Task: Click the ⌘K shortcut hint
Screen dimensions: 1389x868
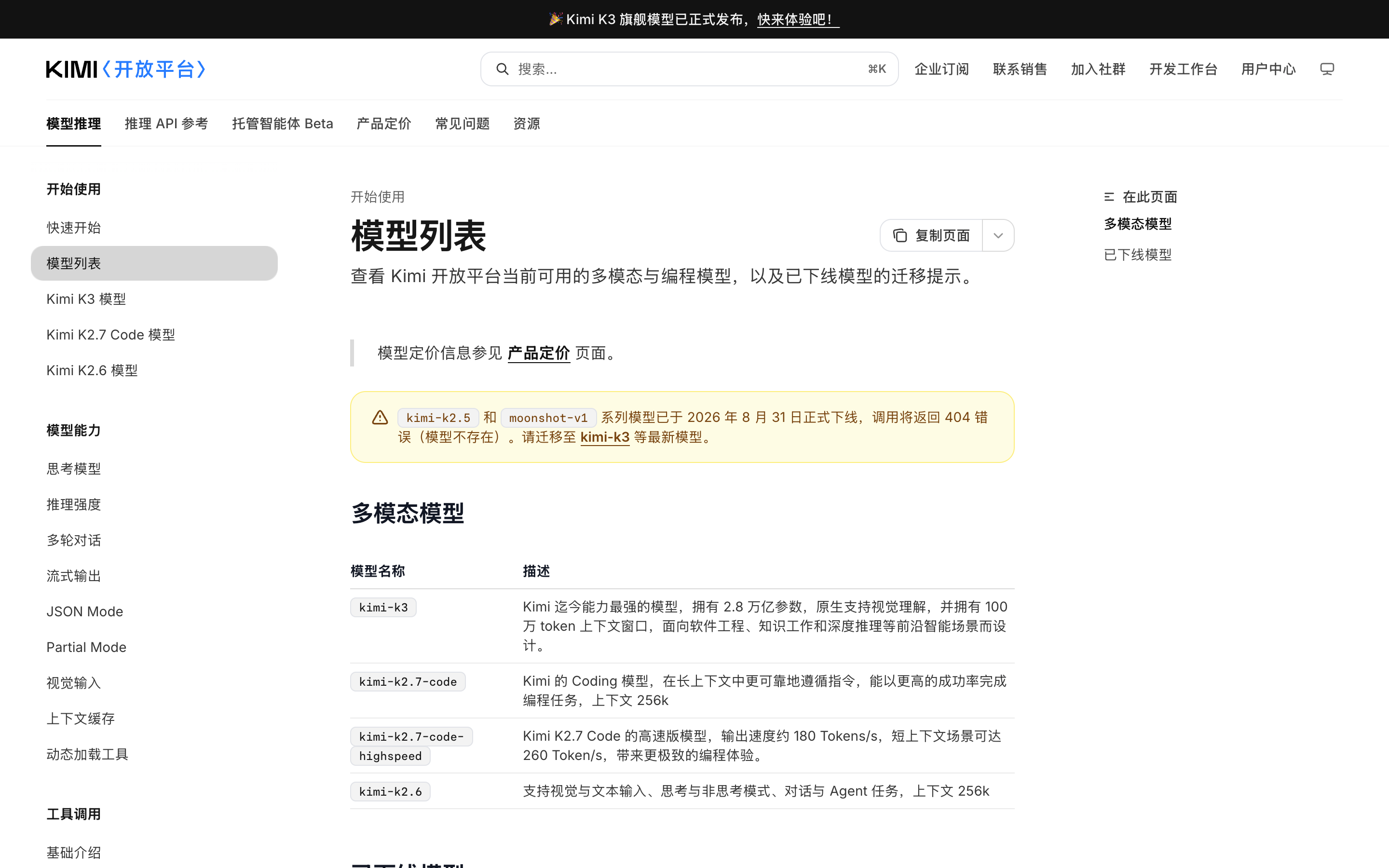Action: pyautogui.click(x=876, y=69)
